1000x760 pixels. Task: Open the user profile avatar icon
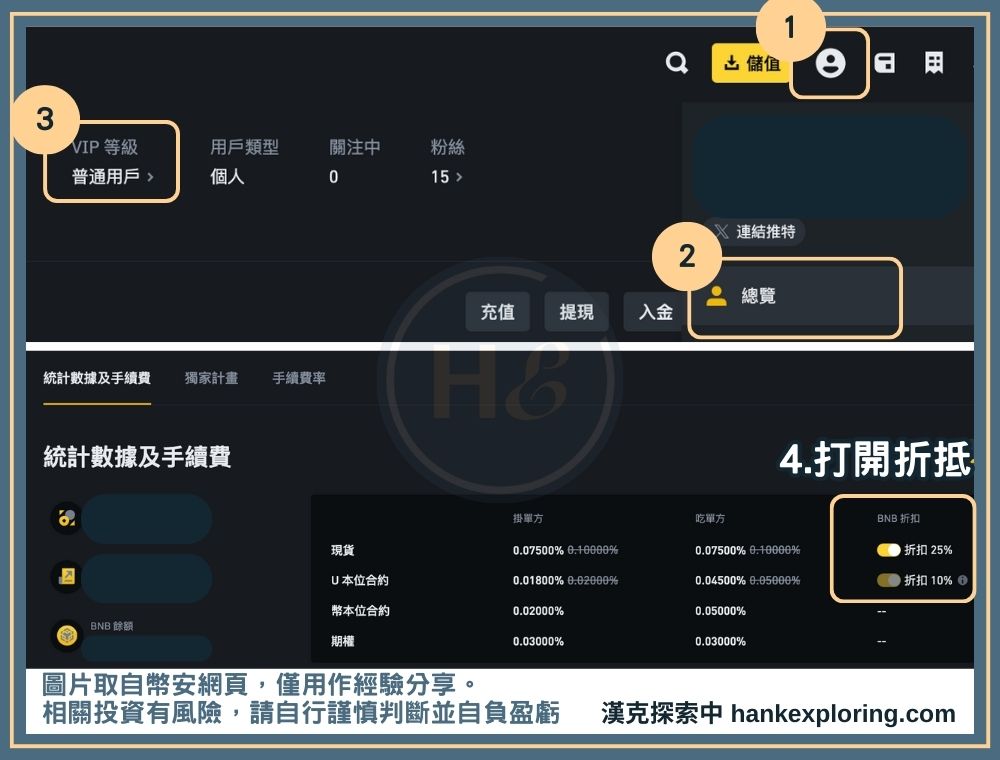830,62
